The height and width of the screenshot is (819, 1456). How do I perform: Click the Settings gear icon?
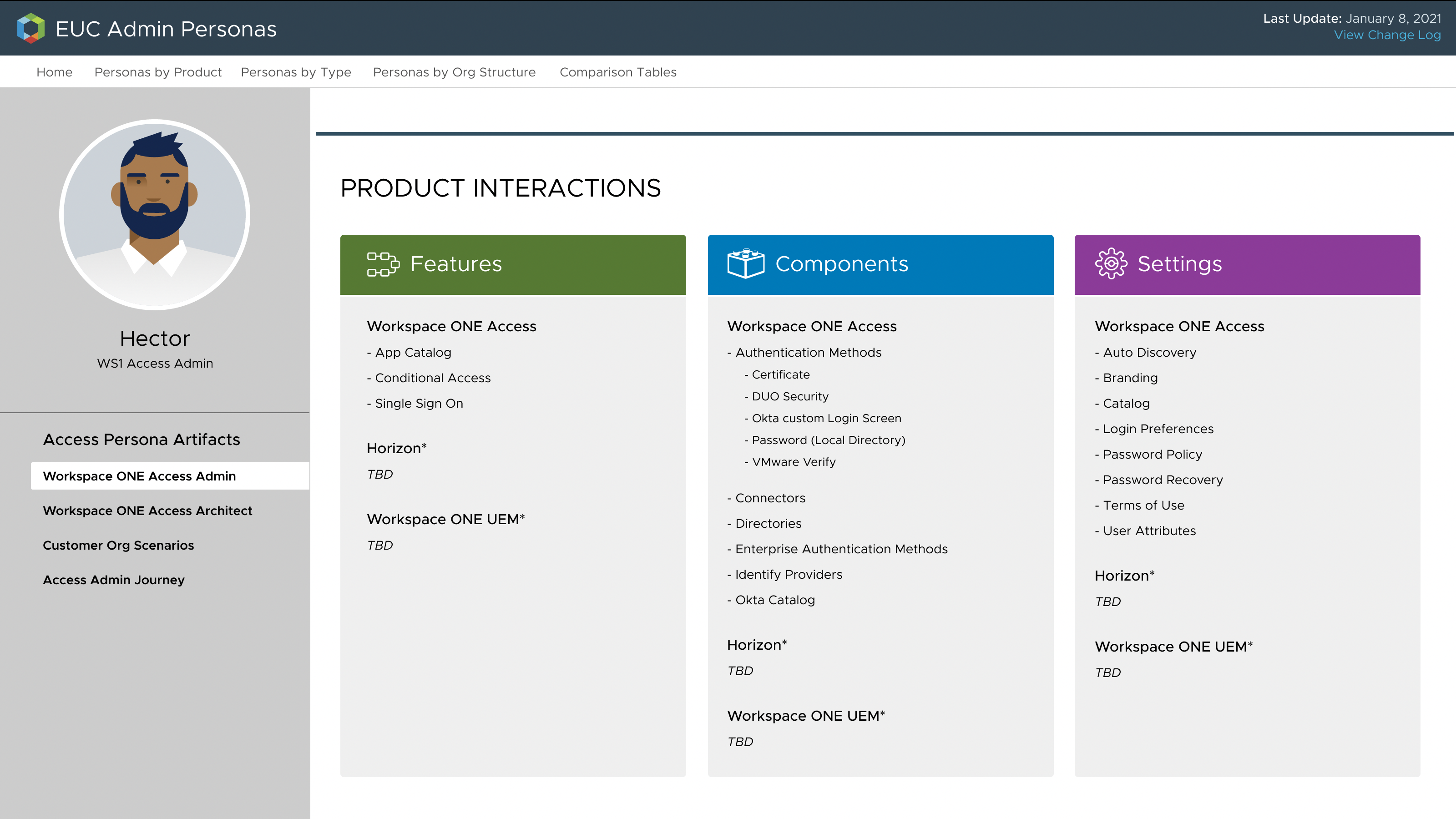pos(1111,263)
